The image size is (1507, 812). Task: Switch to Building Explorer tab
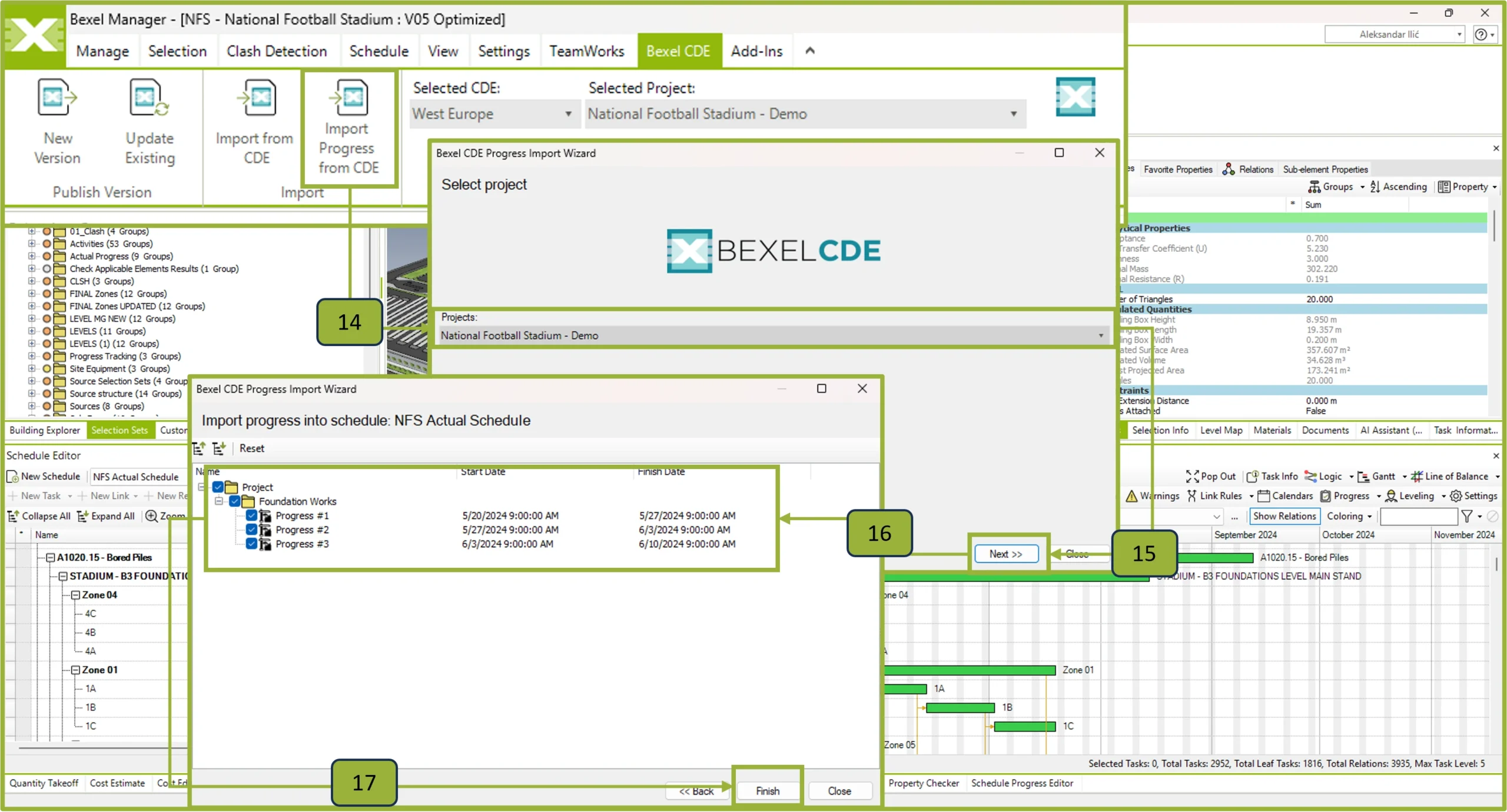pos(45,431)
